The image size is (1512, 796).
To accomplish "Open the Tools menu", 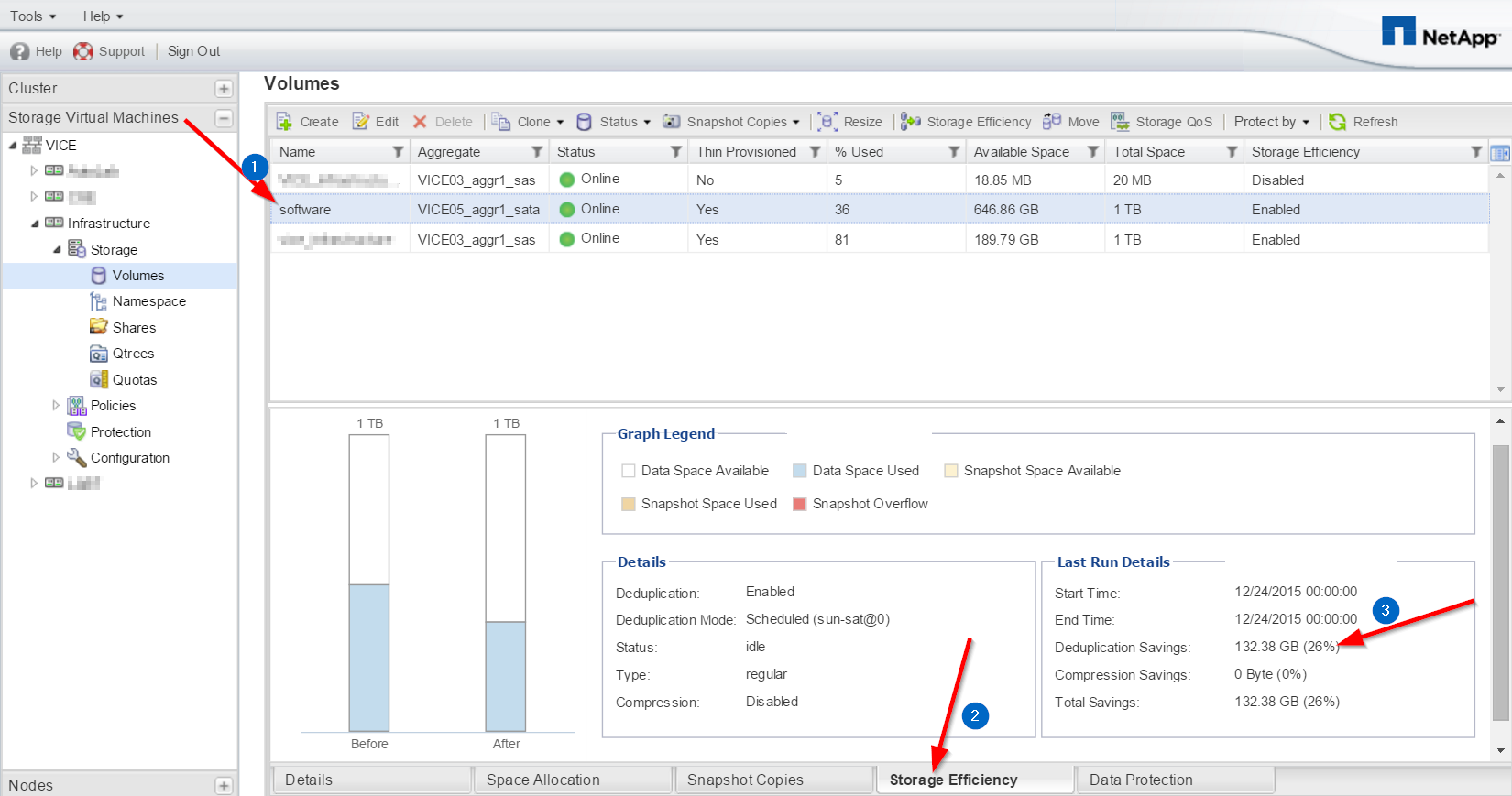I will (33, 16).
